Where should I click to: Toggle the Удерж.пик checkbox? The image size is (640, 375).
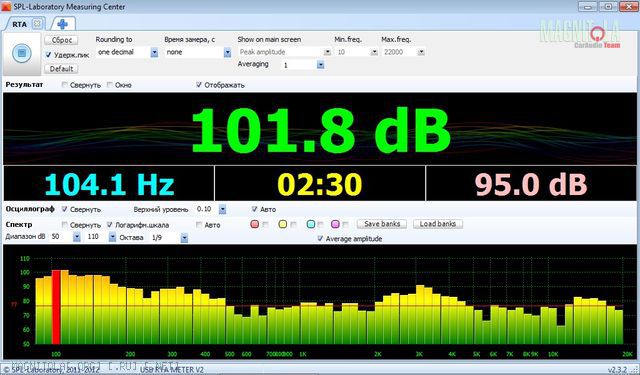49,55
